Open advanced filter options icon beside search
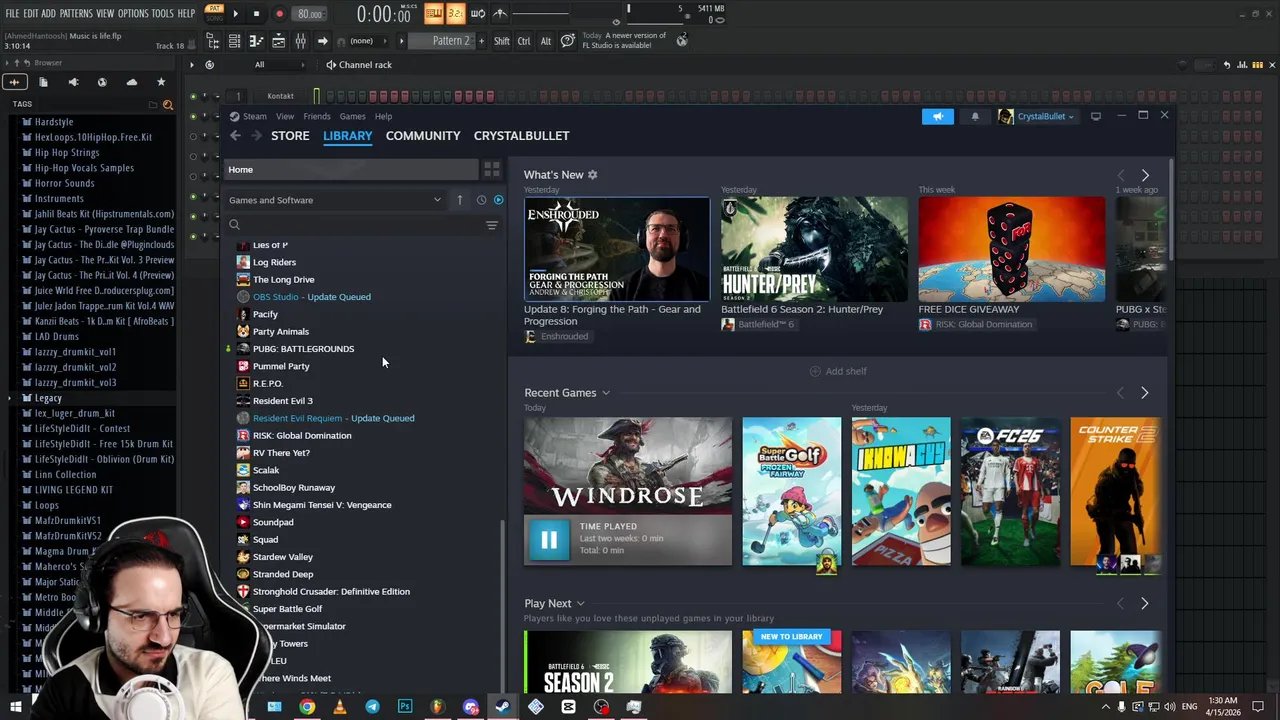Screen dimensions: 1280x720 click(x=491, y=225)
